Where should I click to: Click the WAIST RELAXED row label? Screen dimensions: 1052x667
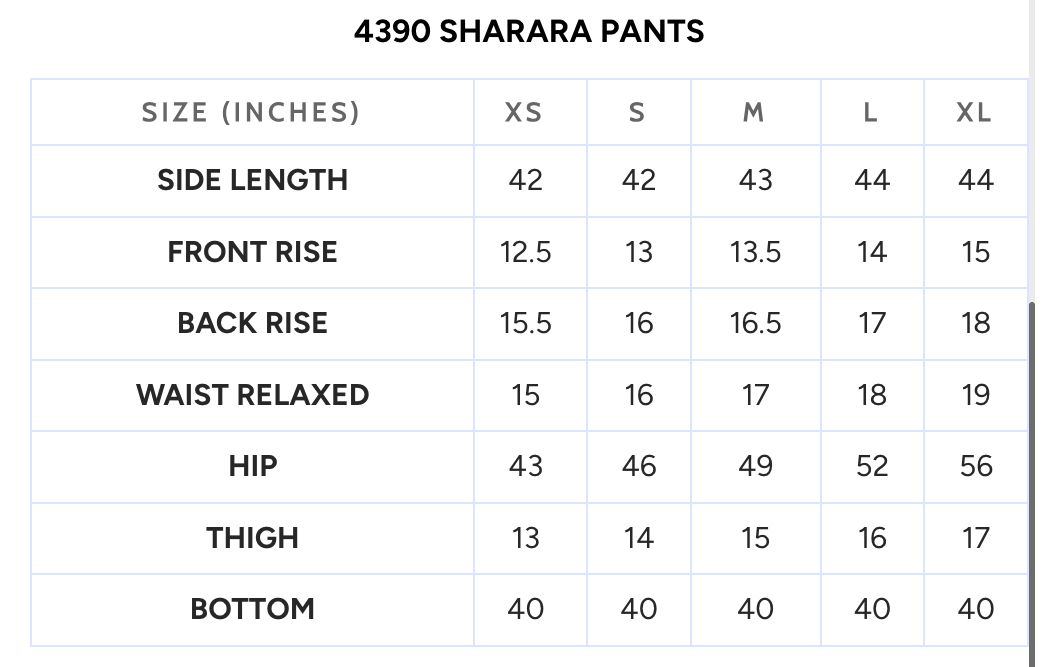252,395
